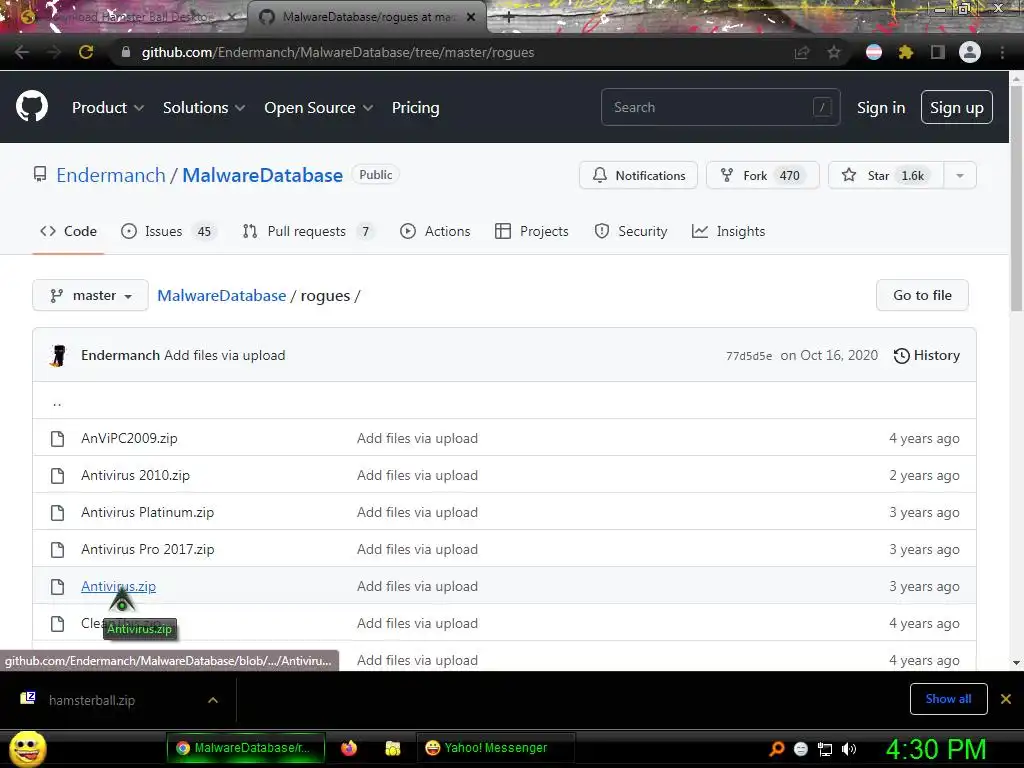Image resolution: width=1024 pixels, height=768 pixels.
Task: Click file icon beside Antivirus 2010.zip
Action: 57,475
